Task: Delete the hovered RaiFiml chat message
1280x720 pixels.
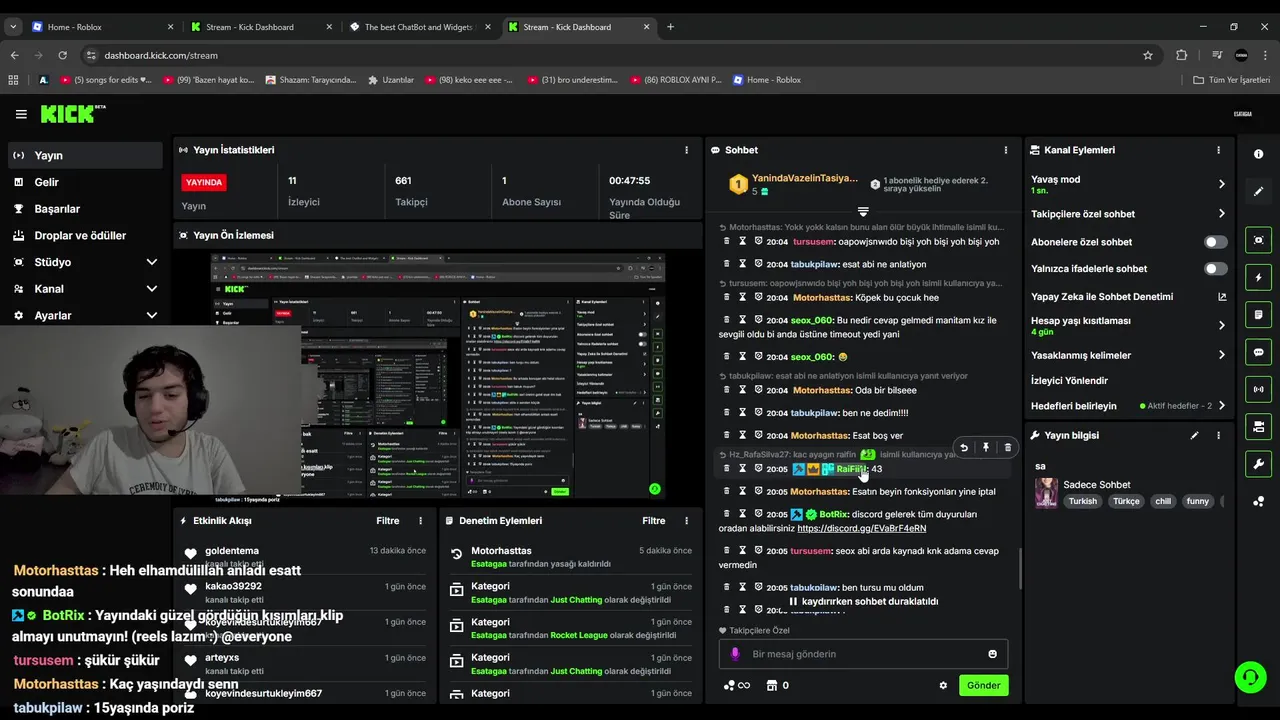Action: tap(1007, 448)
